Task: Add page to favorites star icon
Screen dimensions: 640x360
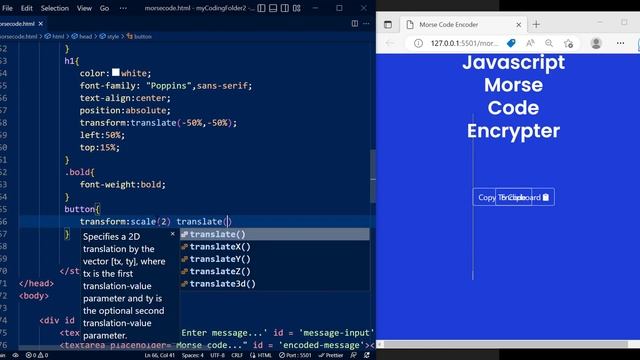Action: click(x=569, y=43)
